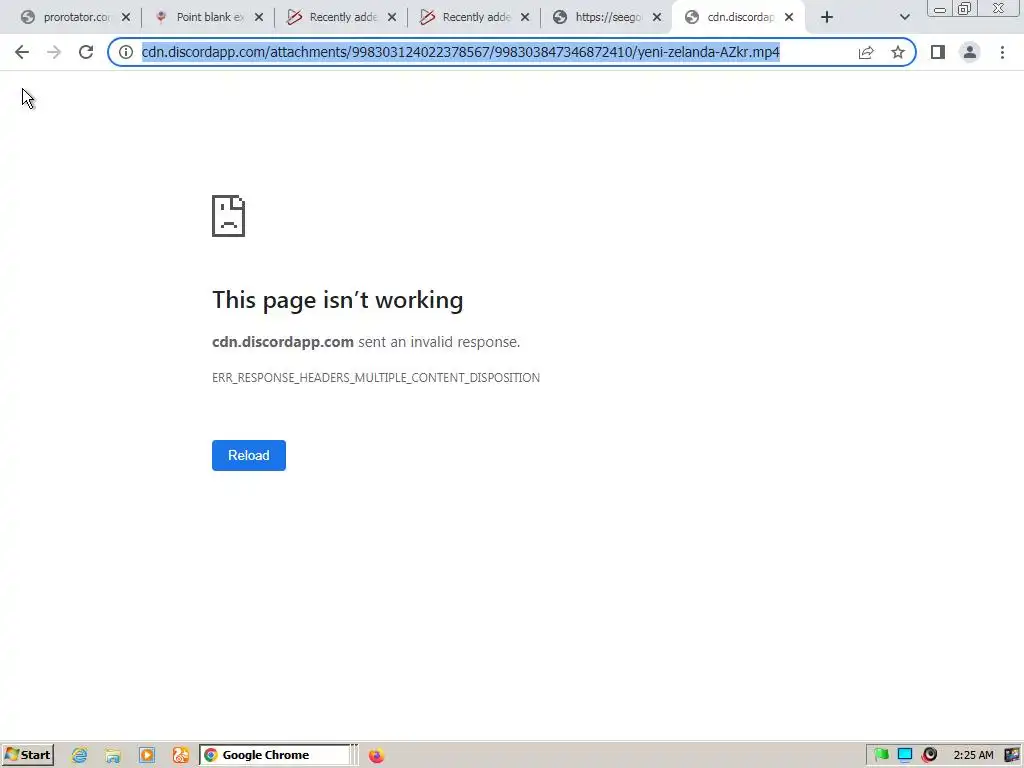Open the Windows Start menu
1024x768 pixels.
click(28, 755)
